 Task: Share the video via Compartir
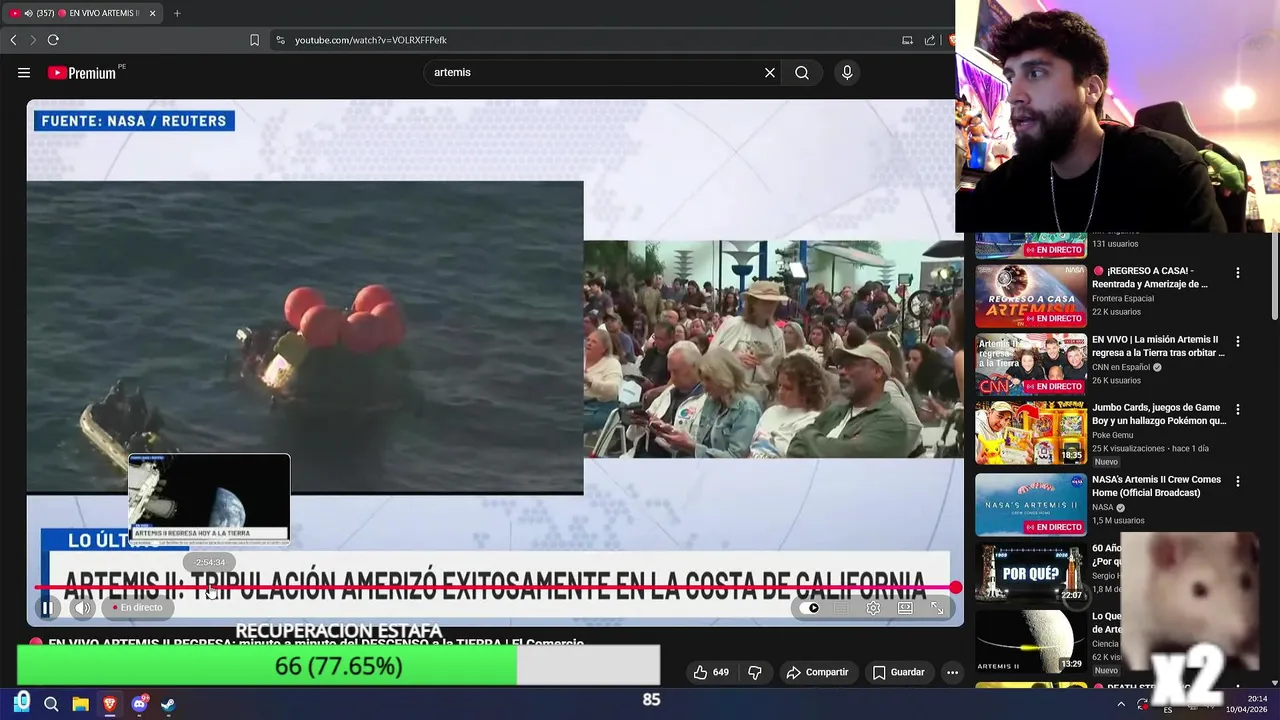(817, 672)
